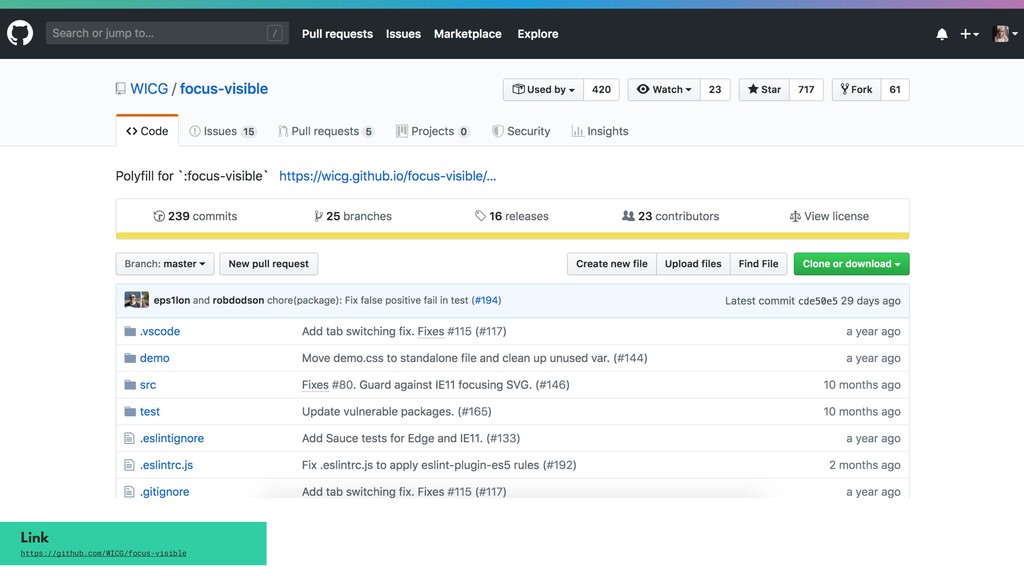Open the github.com/WICG/focus-visible slide link

[x=103, y=553]
